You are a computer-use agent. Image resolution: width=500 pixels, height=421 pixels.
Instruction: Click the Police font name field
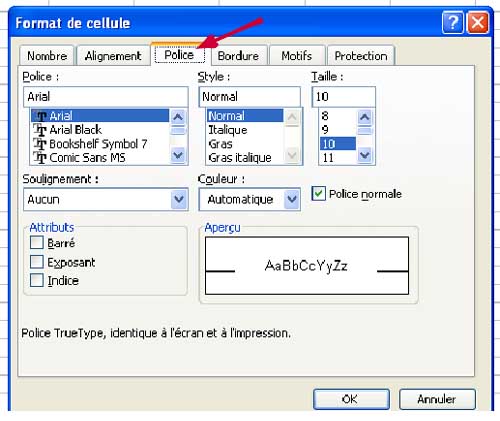click(106, 97)
